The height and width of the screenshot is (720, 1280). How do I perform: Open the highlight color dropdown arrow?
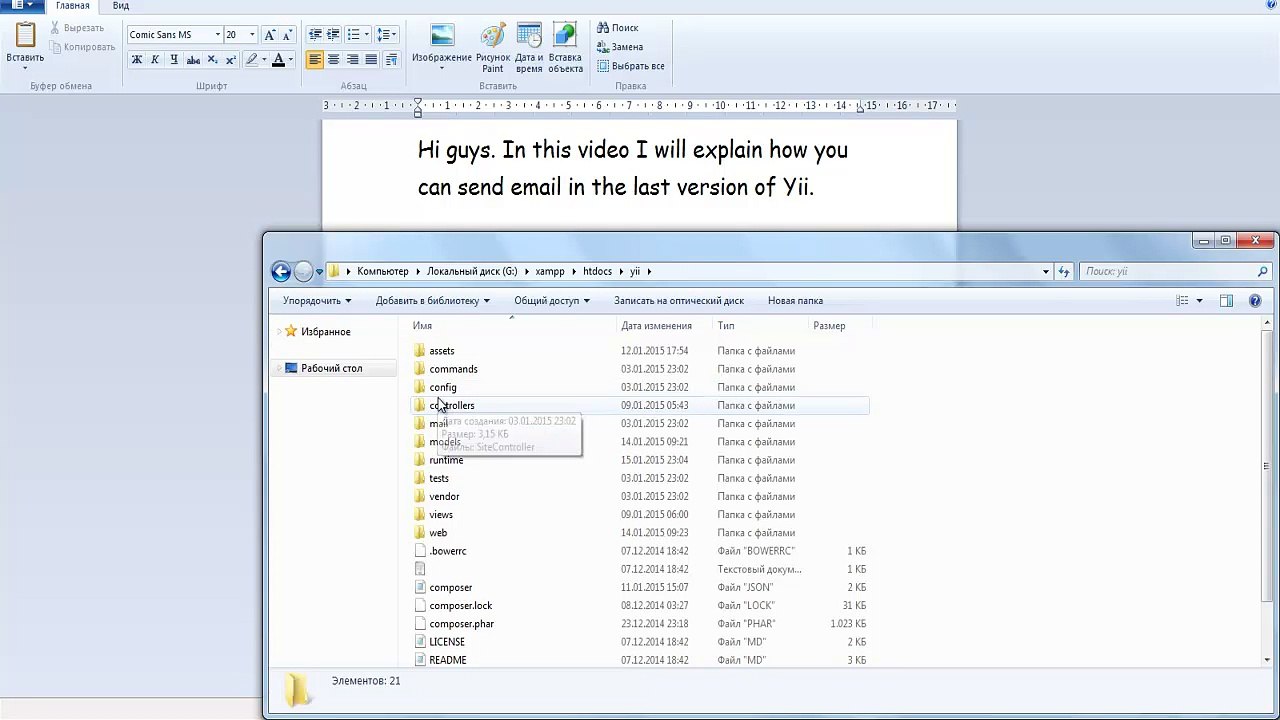[x=264, y=60]
